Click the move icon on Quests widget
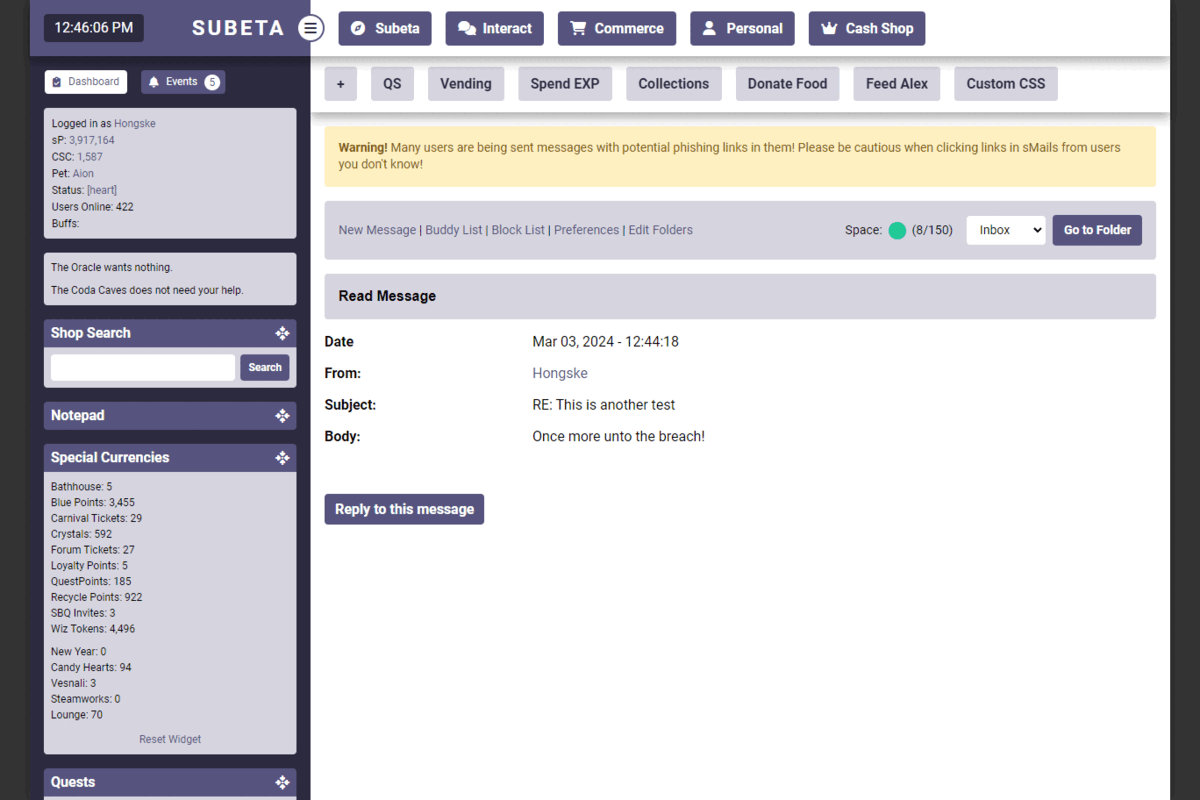This screenshot has width=1200, height=800. pyautogui.click(x=282, y=782)
